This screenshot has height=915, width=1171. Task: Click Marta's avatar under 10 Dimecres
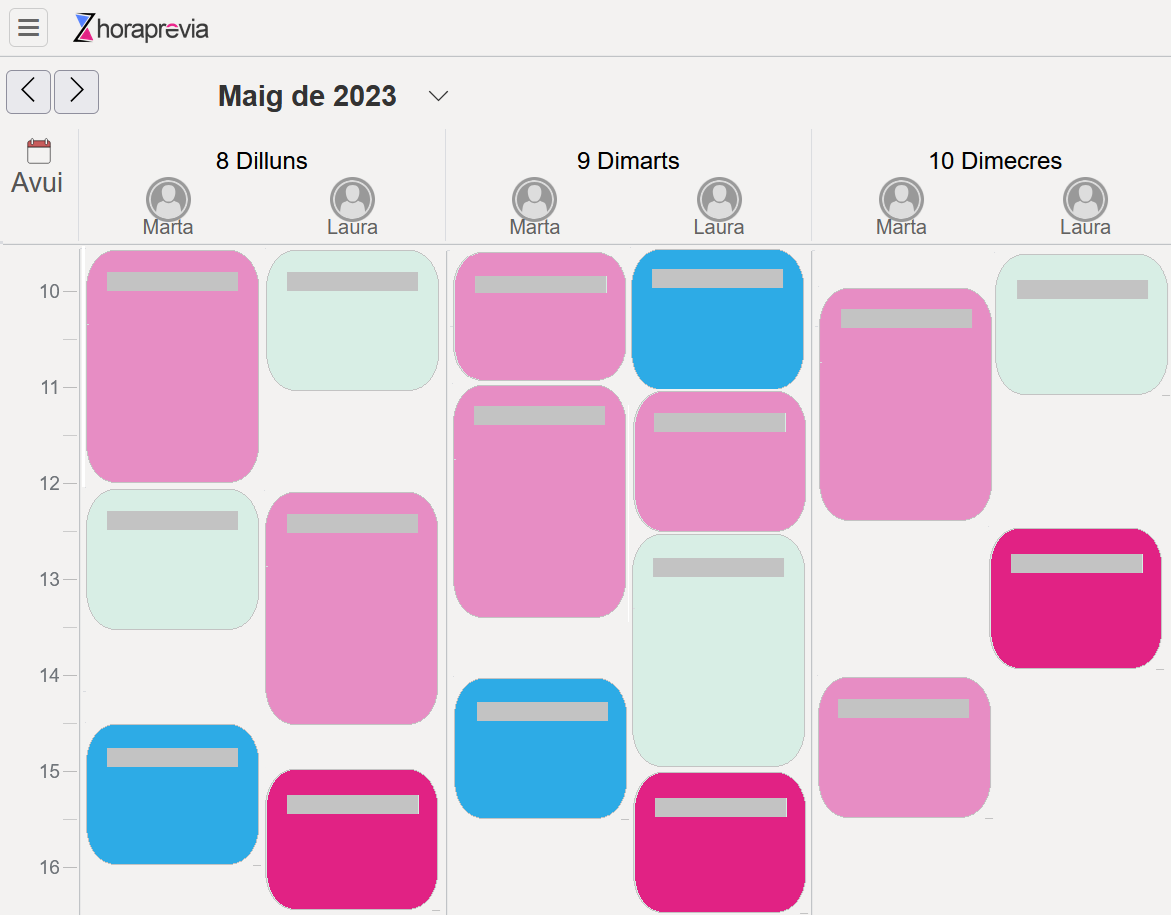901,199
